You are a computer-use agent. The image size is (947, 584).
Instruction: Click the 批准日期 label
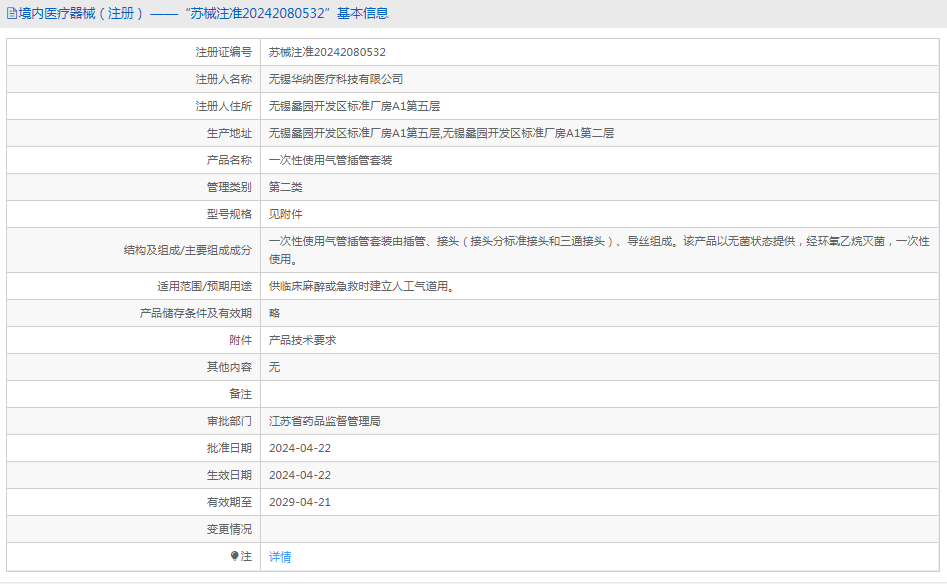[229, 448]
